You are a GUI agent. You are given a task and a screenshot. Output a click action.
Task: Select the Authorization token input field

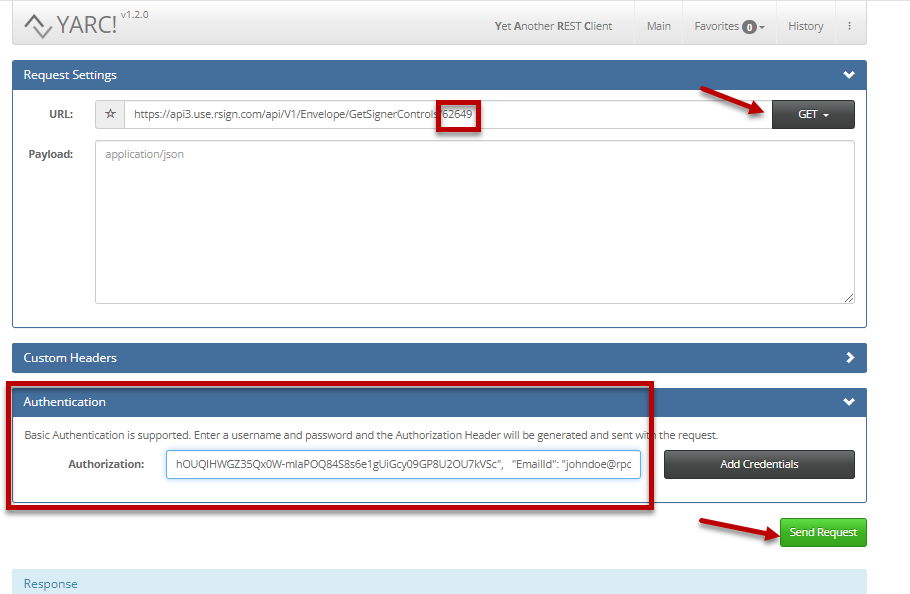402,464
